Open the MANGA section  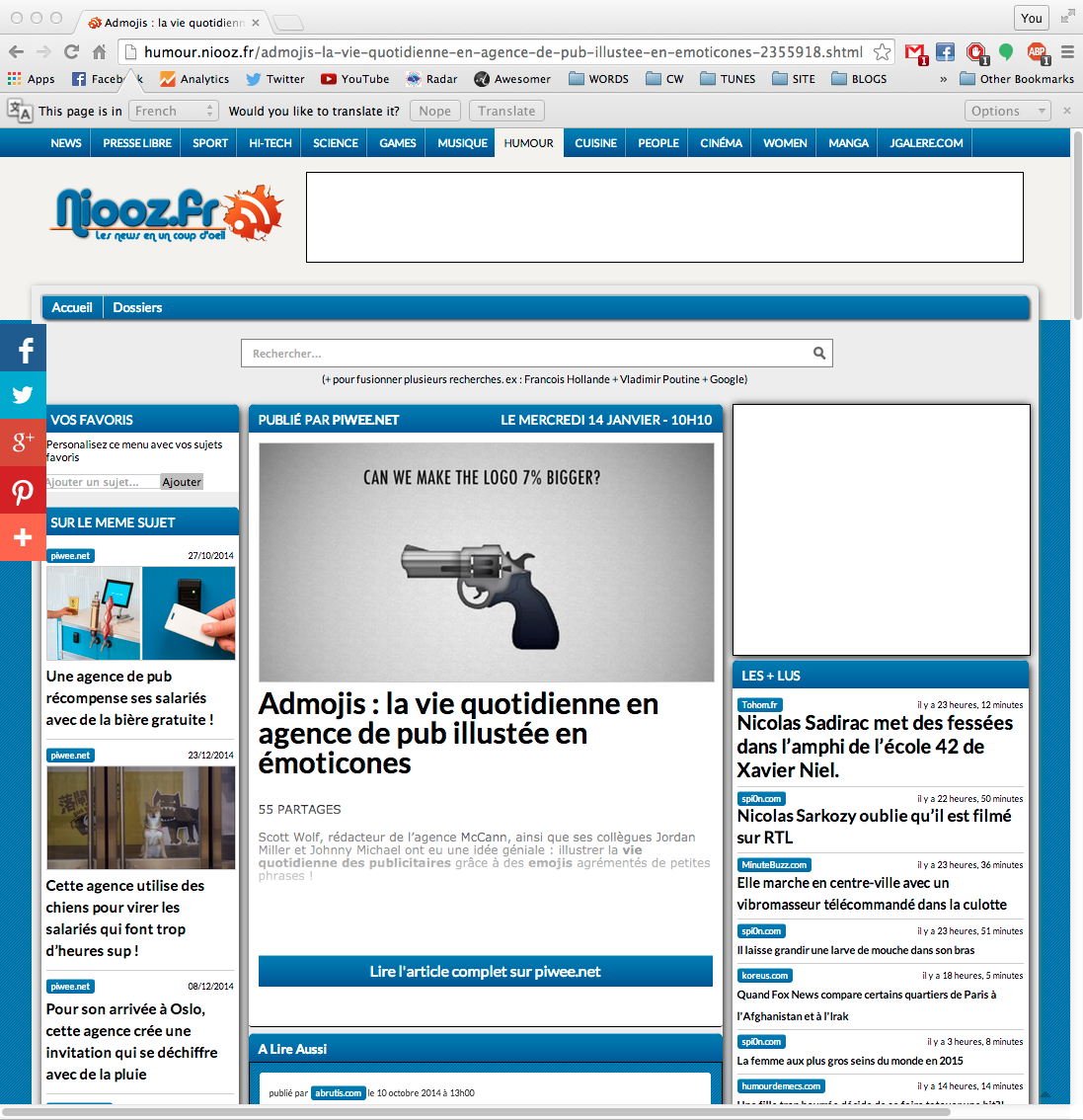click(x=848, y=143)
